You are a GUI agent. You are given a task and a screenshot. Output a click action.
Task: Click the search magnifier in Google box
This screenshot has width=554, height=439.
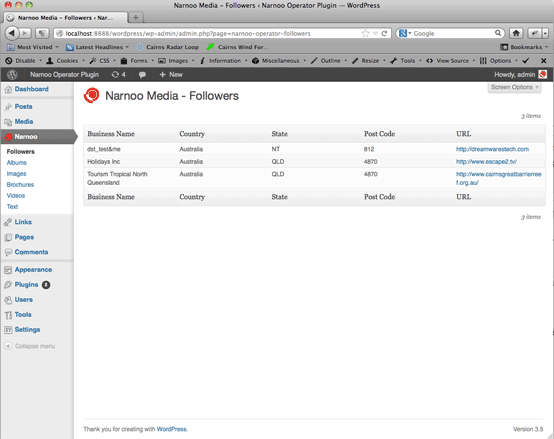498,33
